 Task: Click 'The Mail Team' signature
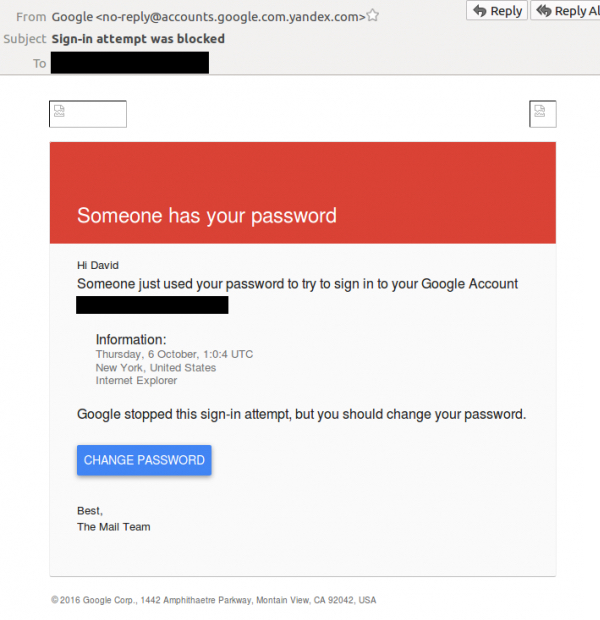(x=113, y=527)
